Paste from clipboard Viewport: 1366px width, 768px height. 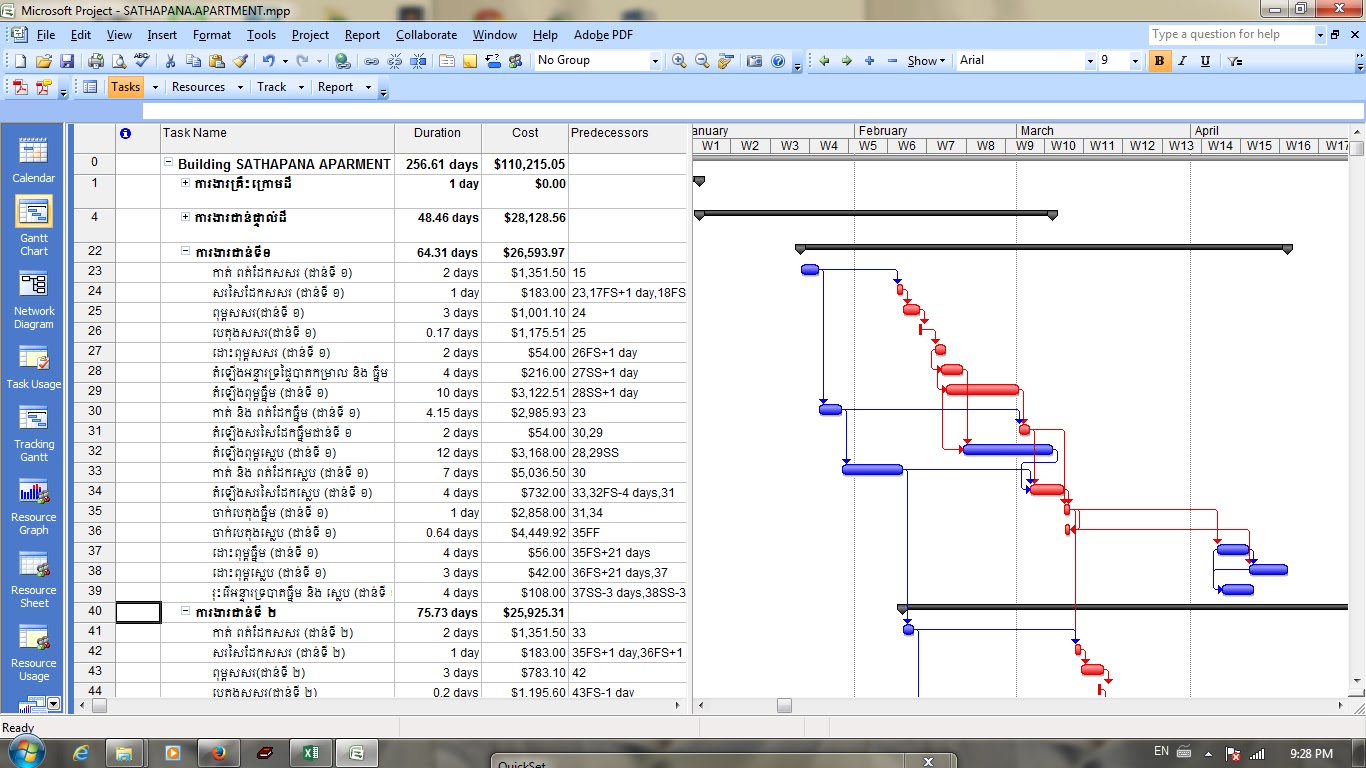pos(216,61)
